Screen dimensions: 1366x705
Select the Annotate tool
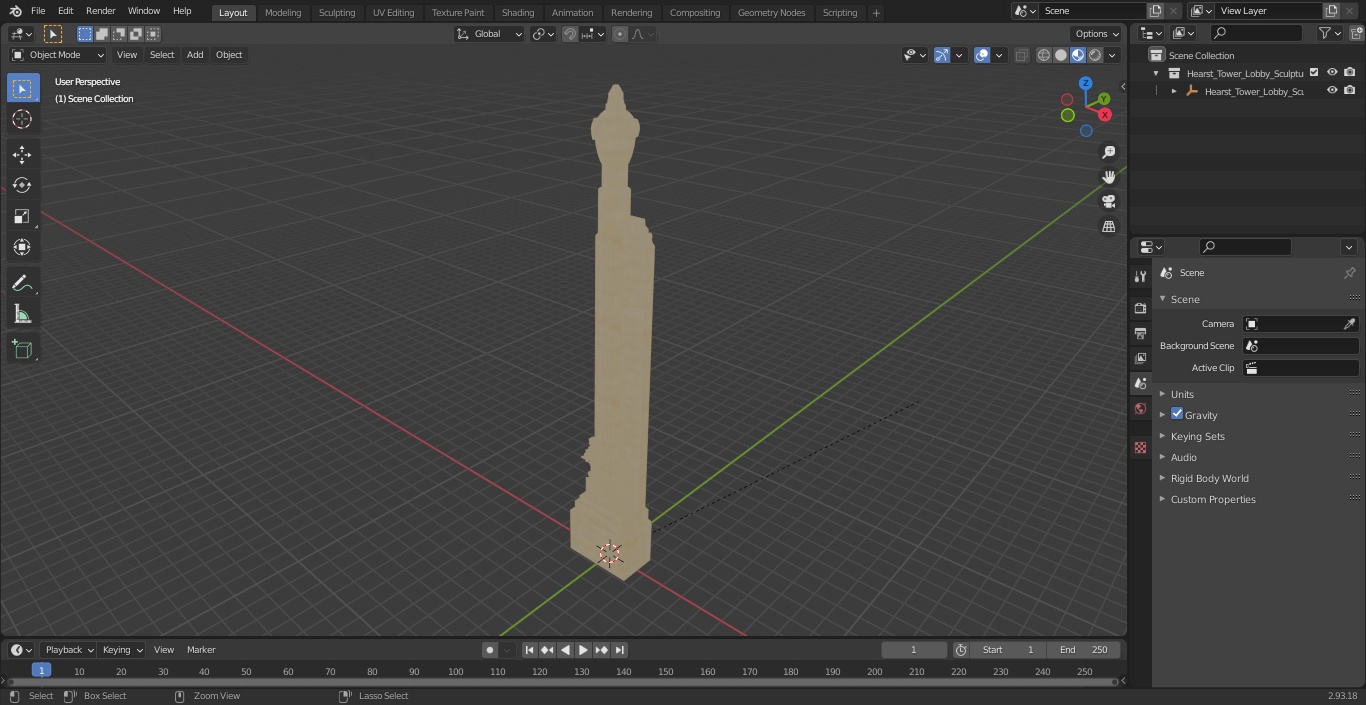(22, 284)
